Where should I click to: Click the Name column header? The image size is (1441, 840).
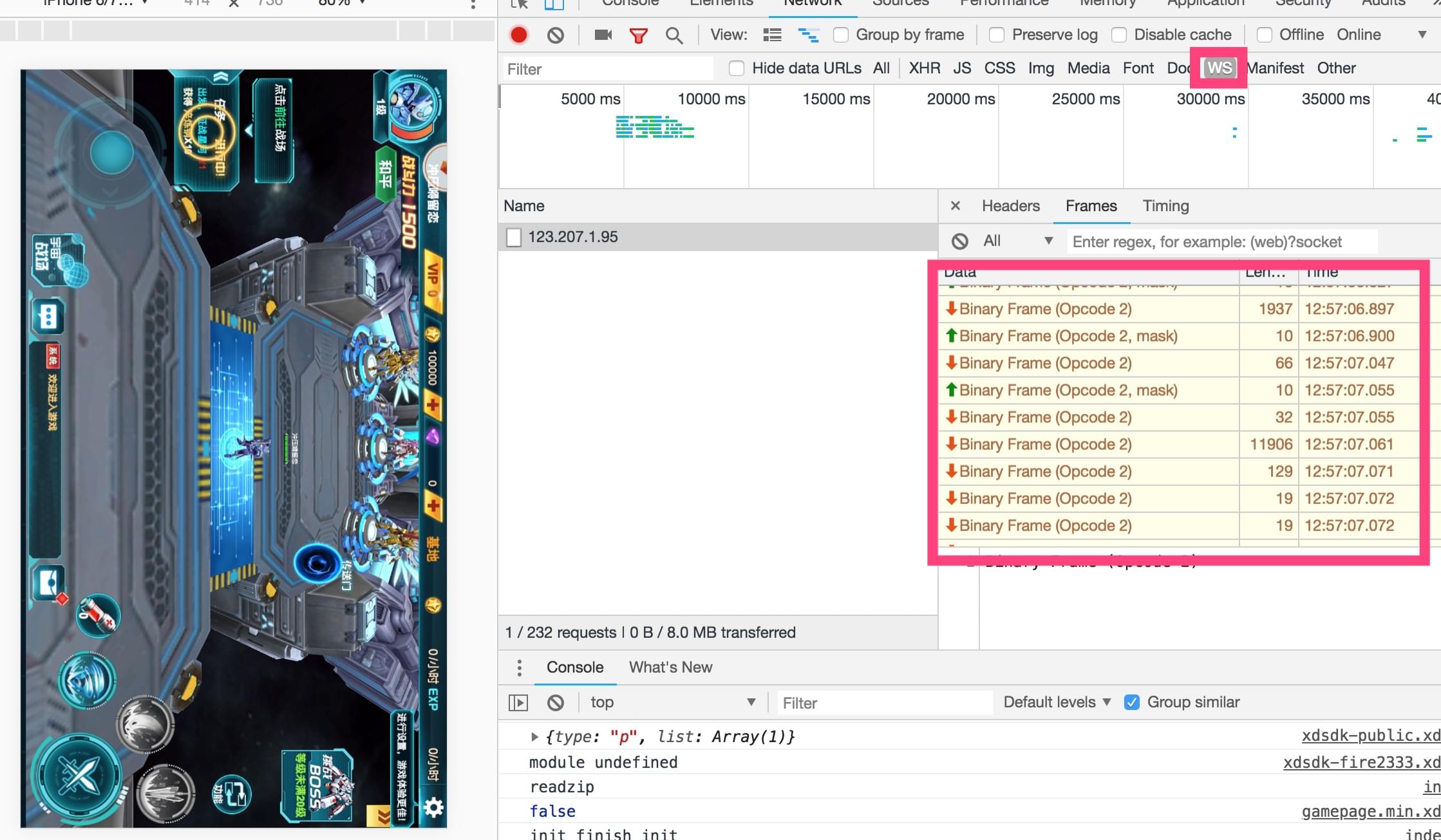click(x=717, y=206)
